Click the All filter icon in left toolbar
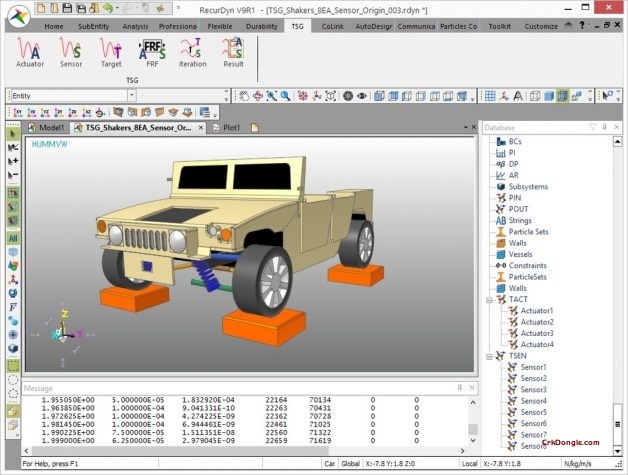This screenshot has width=628, height=475. (13, 239)
